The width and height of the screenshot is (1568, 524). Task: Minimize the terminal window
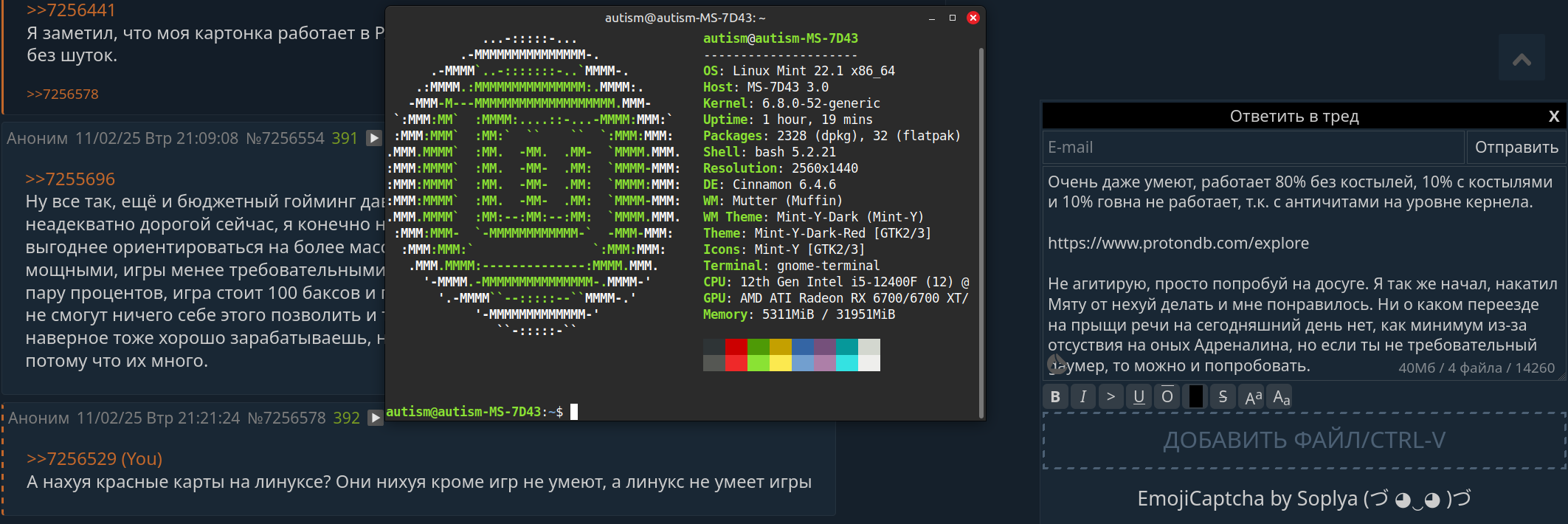(x=932, y=18)
